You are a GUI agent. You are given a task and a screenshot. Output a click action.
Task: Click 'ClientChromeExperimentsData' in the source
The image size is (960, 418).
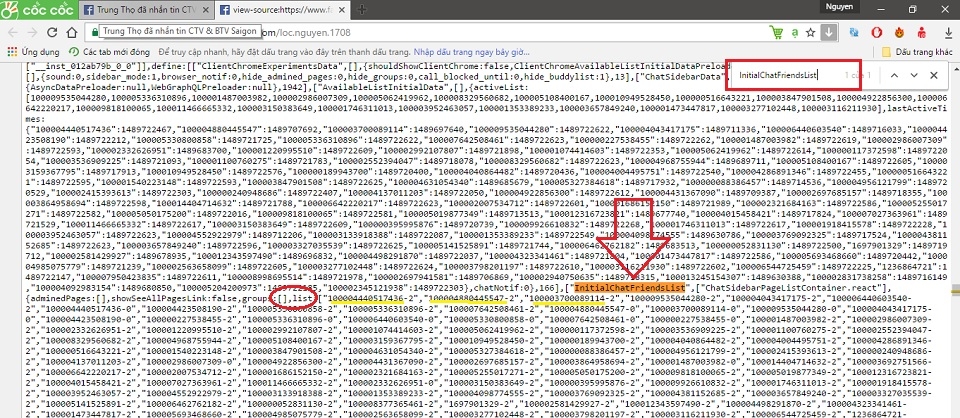click(269, 65)
